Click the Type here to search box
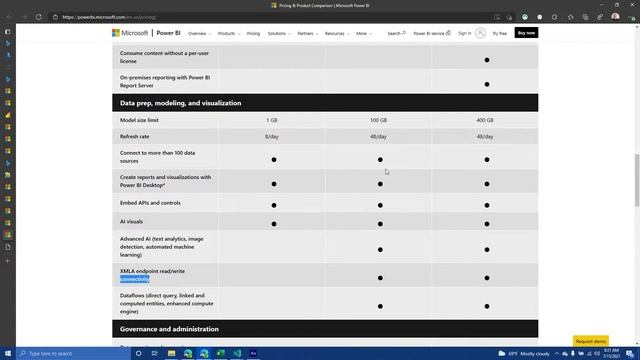The image size is (640, 360). point(73,353)
